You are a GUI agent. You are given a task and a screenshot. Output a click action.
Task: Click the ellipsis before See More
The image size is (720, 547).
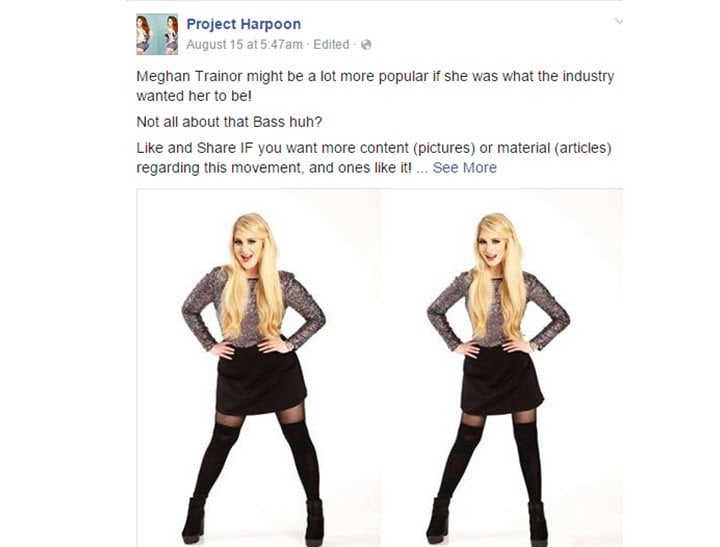click(x=422, y=168)
